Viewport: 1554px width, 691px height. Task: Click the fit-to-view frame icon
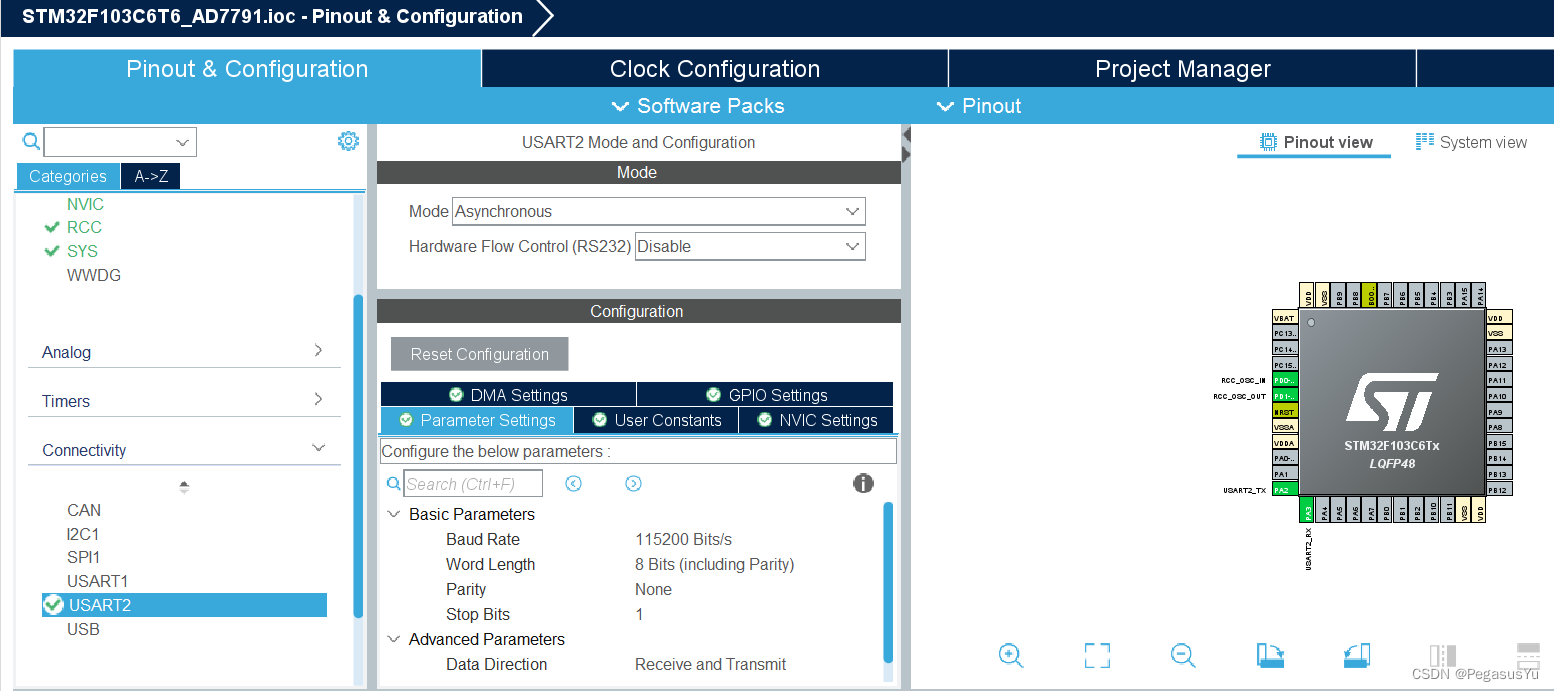[1097, 655]
